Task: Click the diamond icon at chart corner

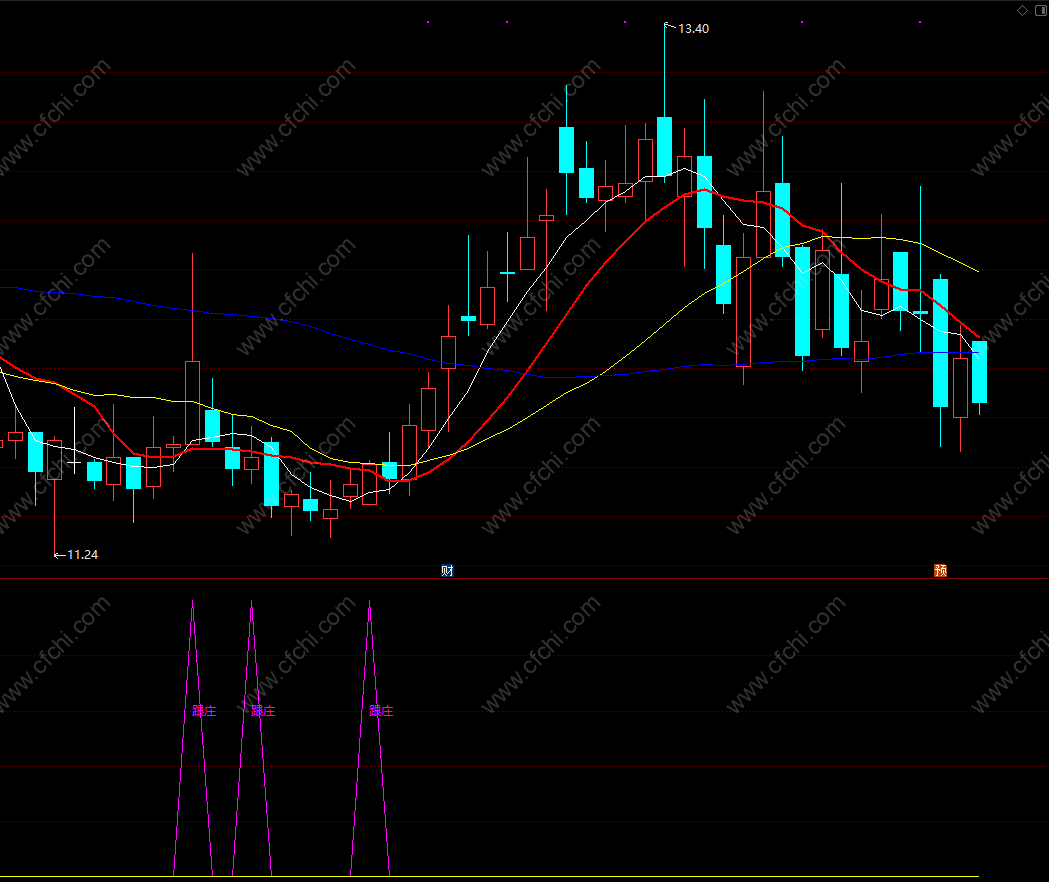Action: [x=1022, y=11]
